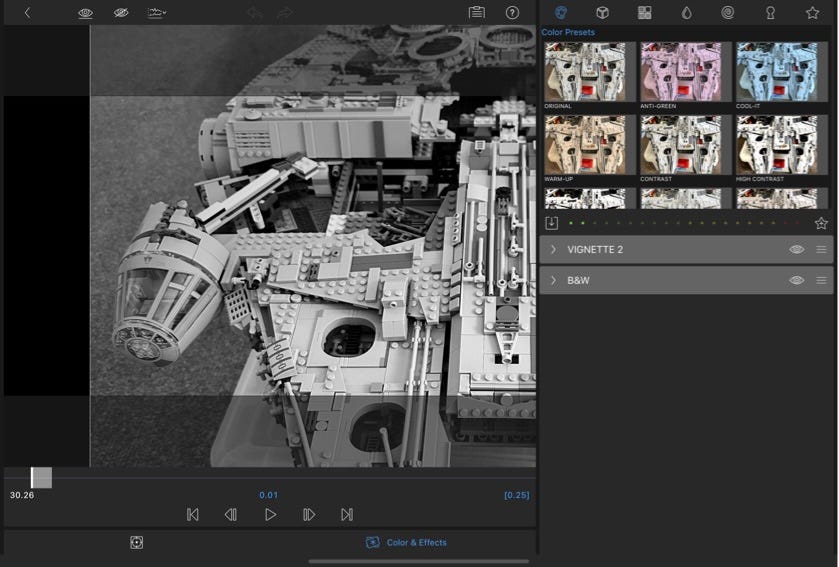Open the Color & Effects button
Viewport: 839px width, 567px height.
click(x=406, y=542)
